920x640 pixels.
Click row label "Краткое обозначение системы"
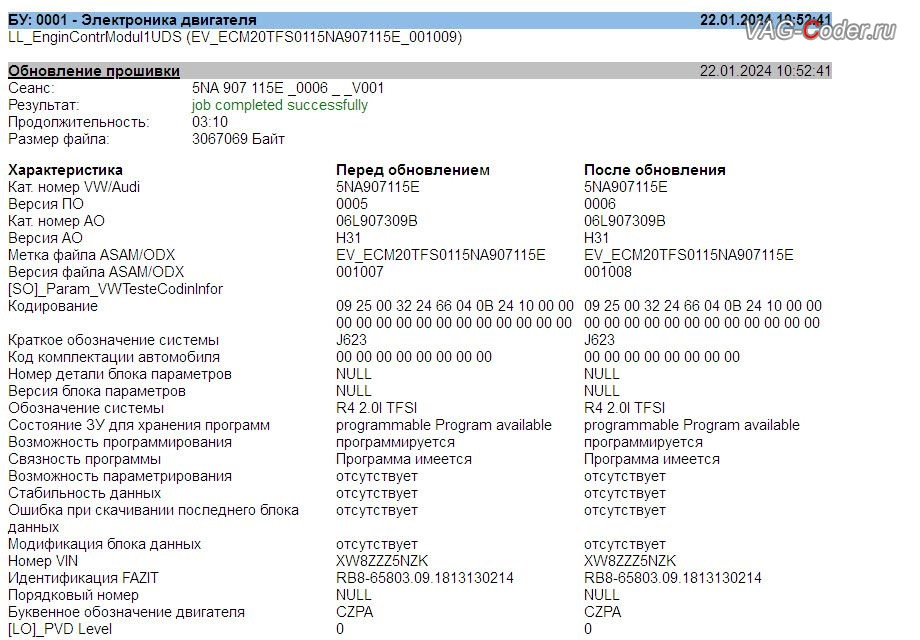[x=113, y=340]
